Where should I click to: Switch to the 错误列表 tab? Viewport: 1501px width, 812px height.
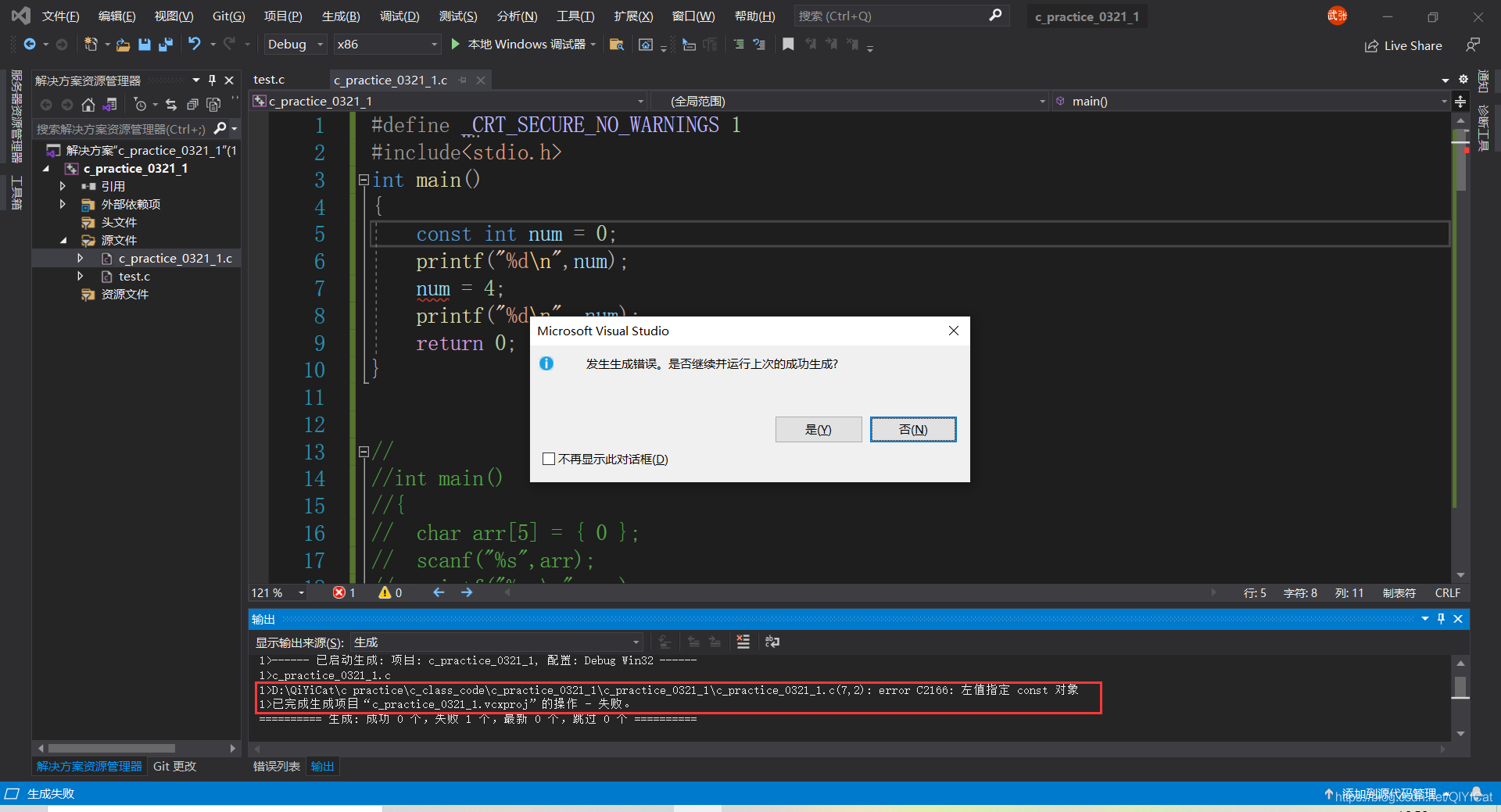(277, 767)
